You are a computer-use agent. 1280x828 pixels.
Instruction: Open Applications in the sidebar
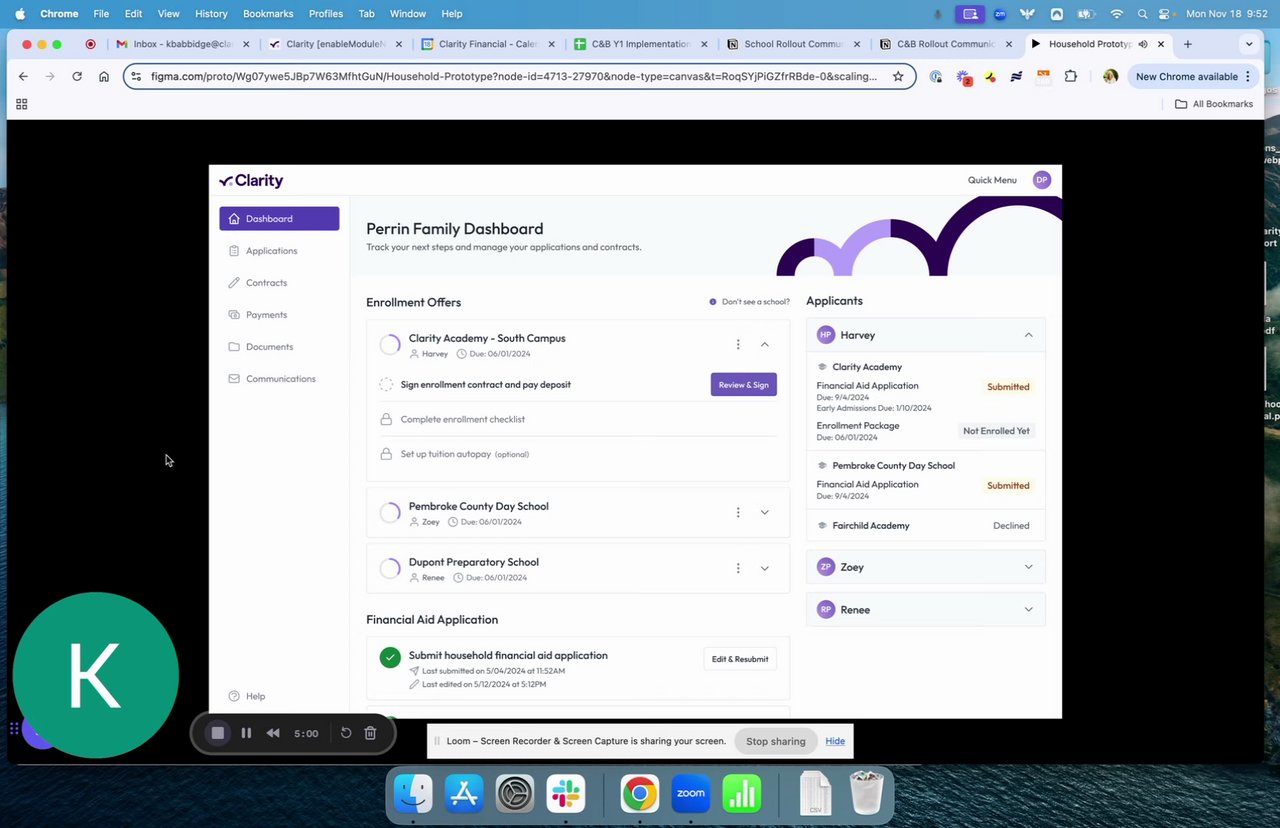[263, 251]
